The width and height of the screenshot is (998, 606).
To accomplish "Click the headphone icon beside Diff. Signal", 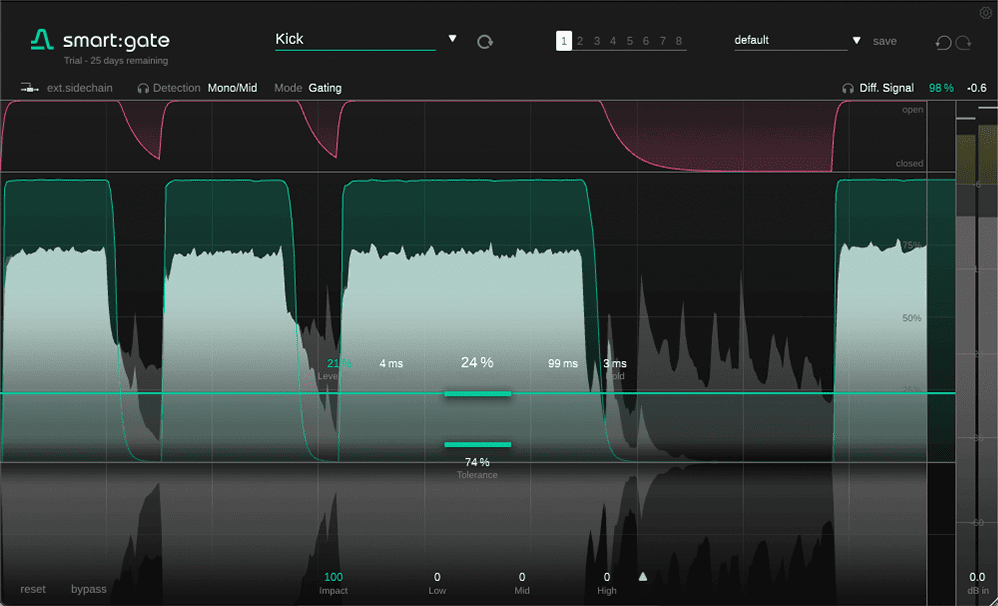I will pos(848,88).
